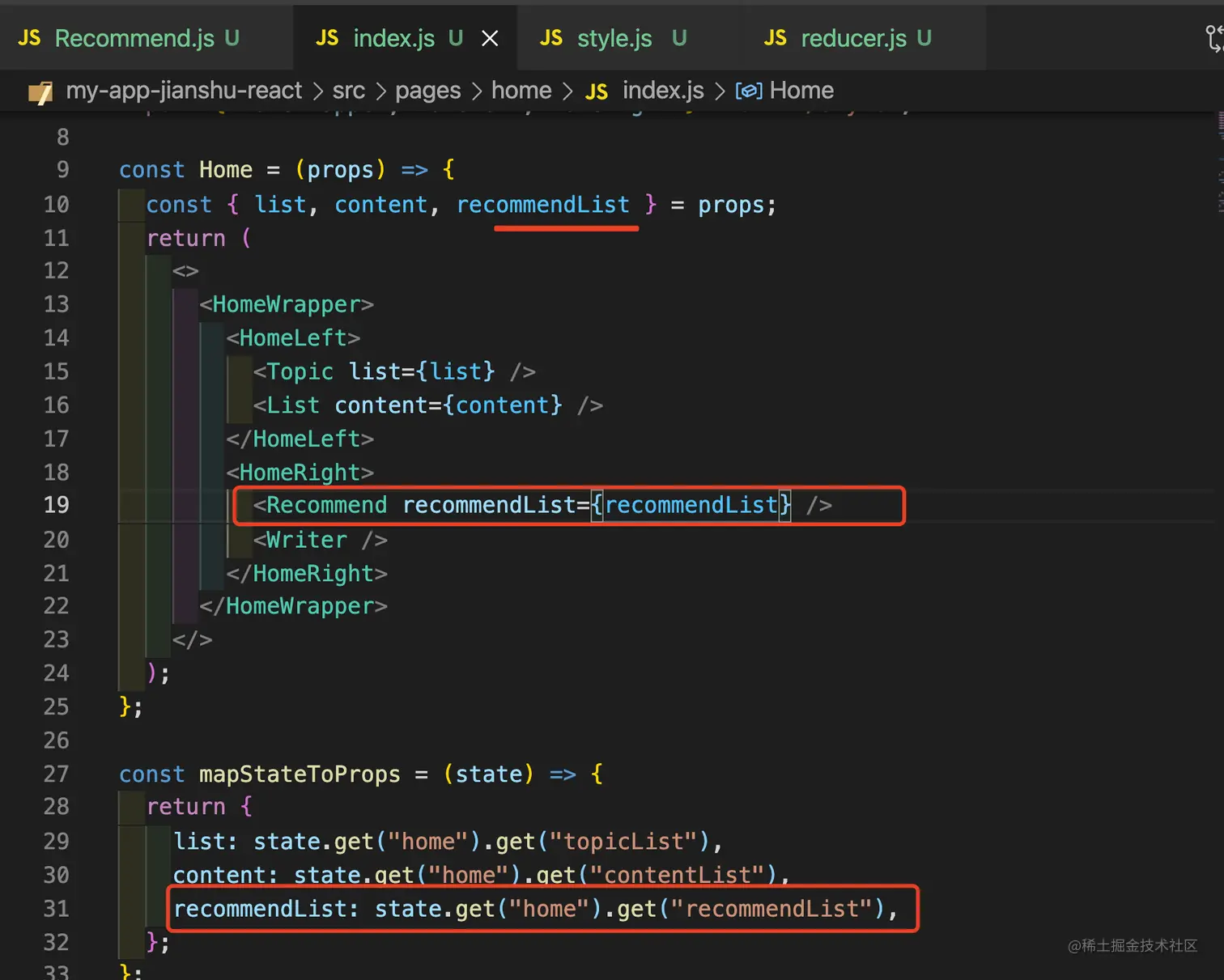Viewport: 1224px width, 980px height.
Task: Switch to the Recommend.js tab
Action: pos(146,38)
